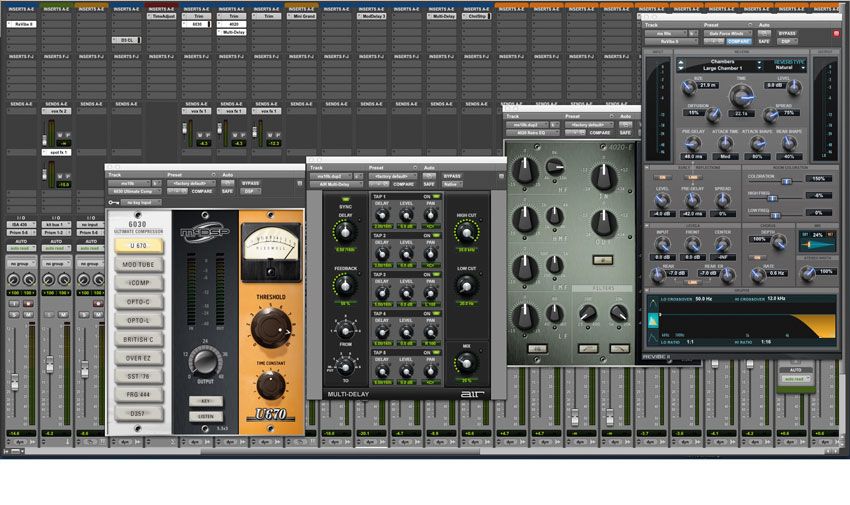
Task: Click the Multi-Delay FROM selector knob
Action: click(x=345, y=329)
